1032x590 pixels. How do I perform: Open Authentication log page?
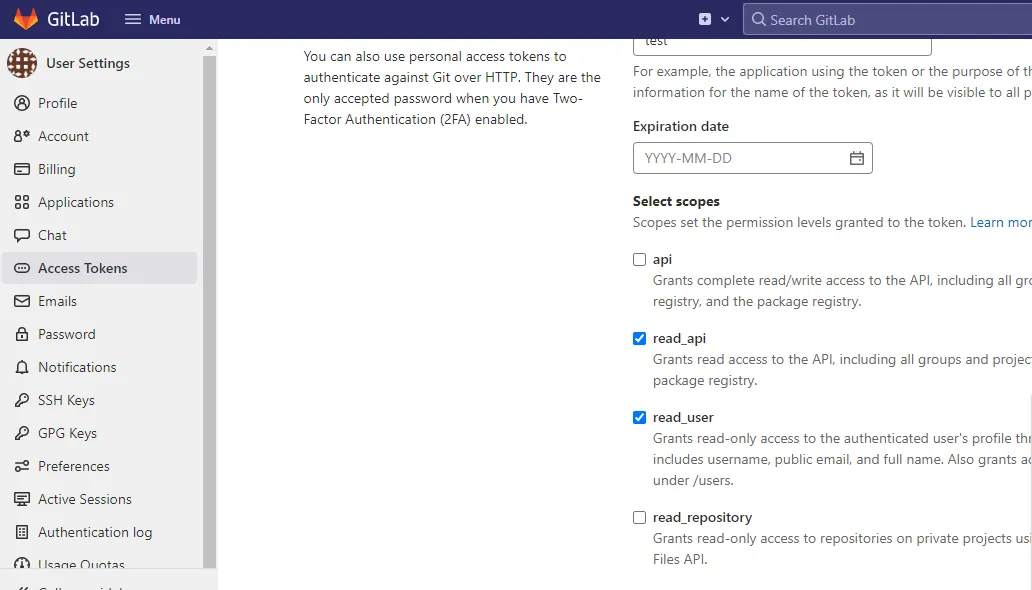pos(100,532)
